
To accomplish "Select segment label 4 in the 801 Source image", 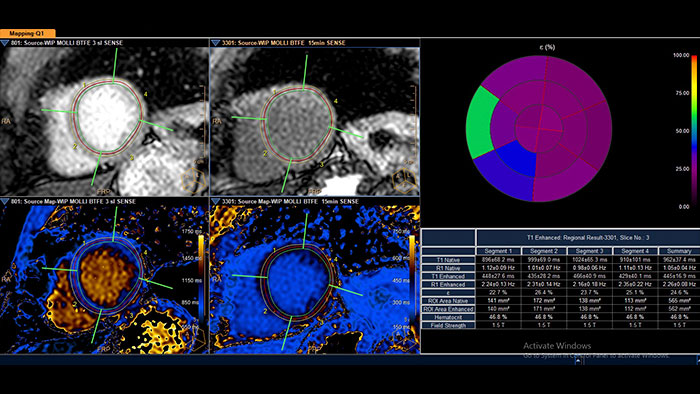I will [146, 94].
